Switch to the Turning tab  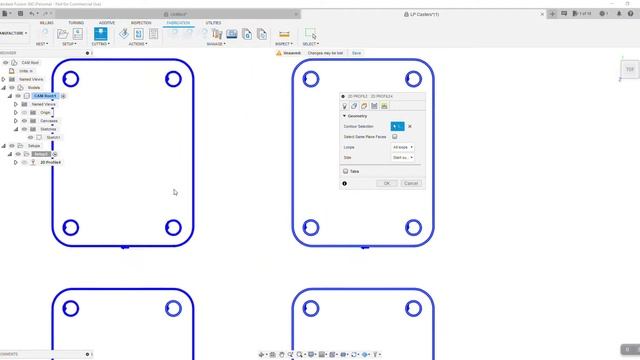76,23
